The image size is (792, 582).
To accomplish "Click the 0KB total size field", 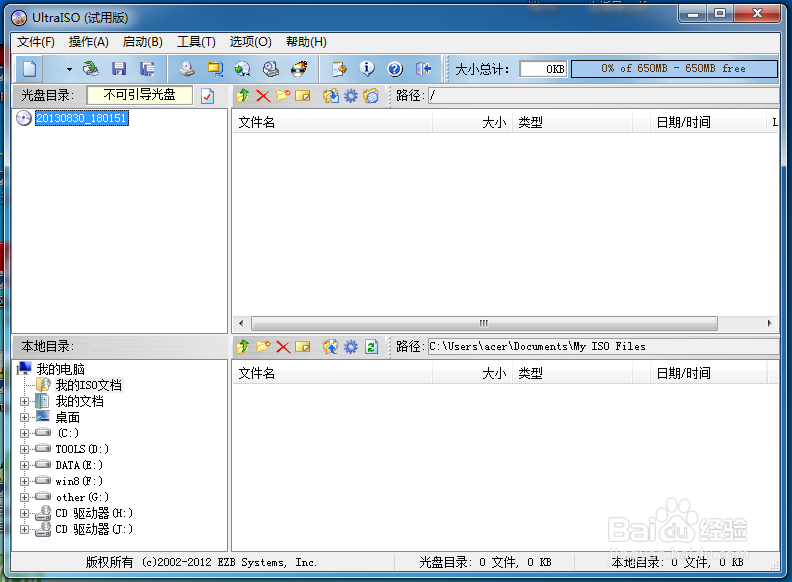I will click(543, 69).
